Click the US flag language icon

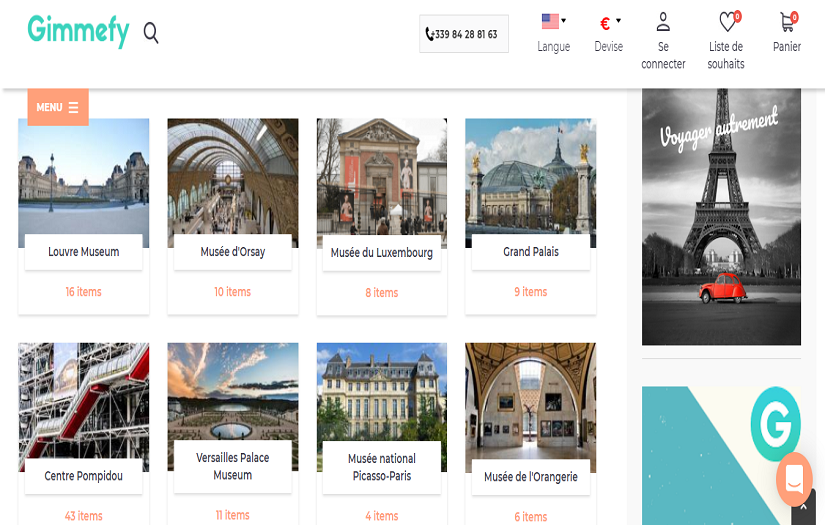point(550,21)
